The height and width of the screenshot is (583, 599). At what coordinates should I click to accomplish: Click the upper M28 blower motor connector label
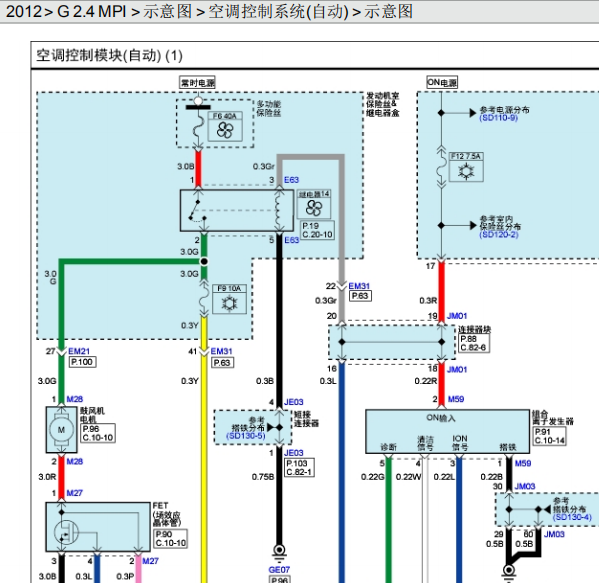point(74,399)
